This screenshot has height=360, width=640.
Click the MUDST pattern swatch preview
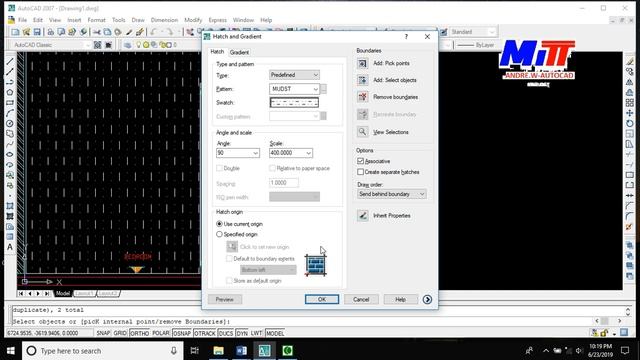point(294,102)
